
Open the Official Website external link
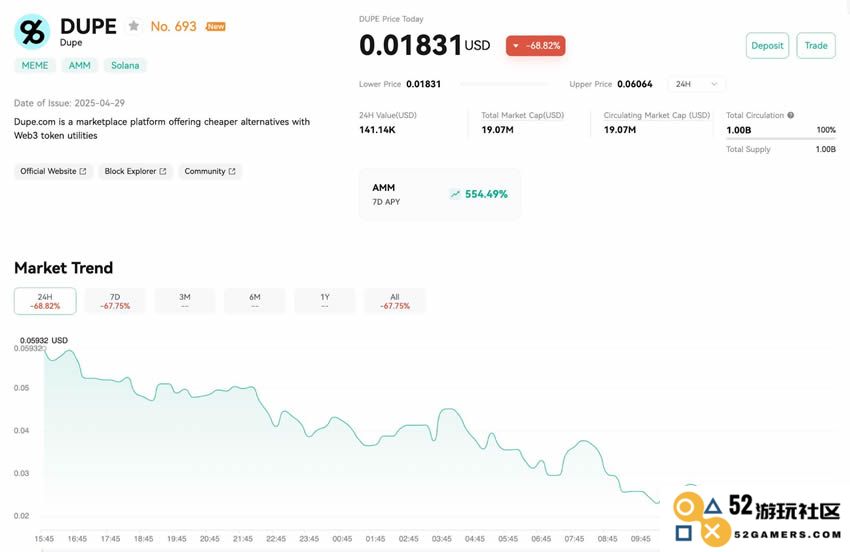click(53, 171)
